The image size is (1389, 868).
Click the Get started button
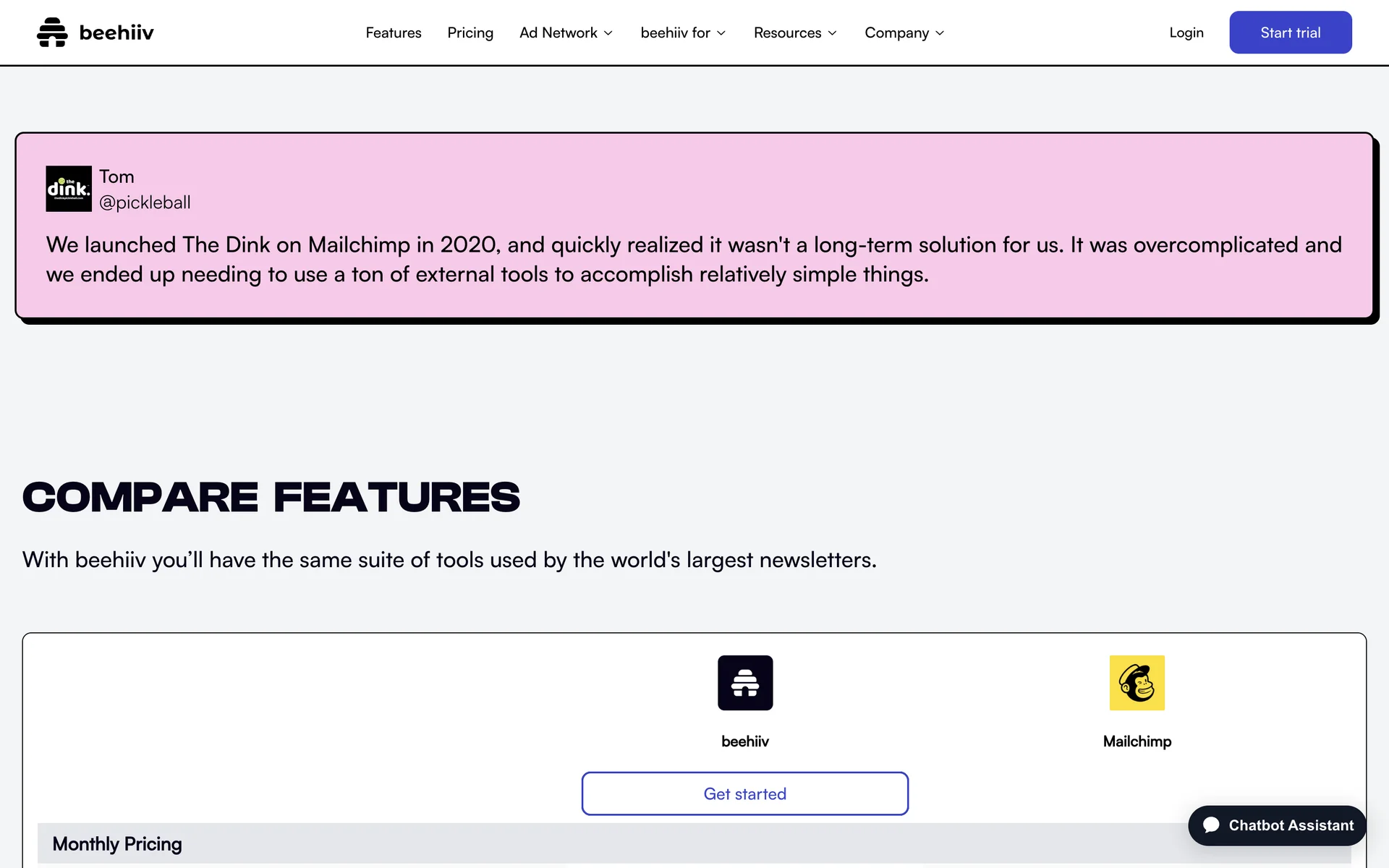[x=744, y=793]
